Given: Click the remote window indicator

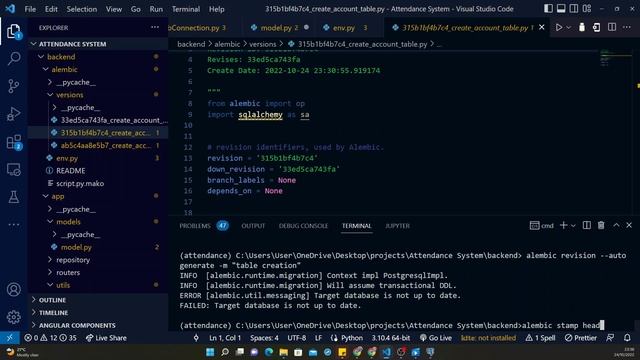Looking at the screenshot, I should (9, 338).
